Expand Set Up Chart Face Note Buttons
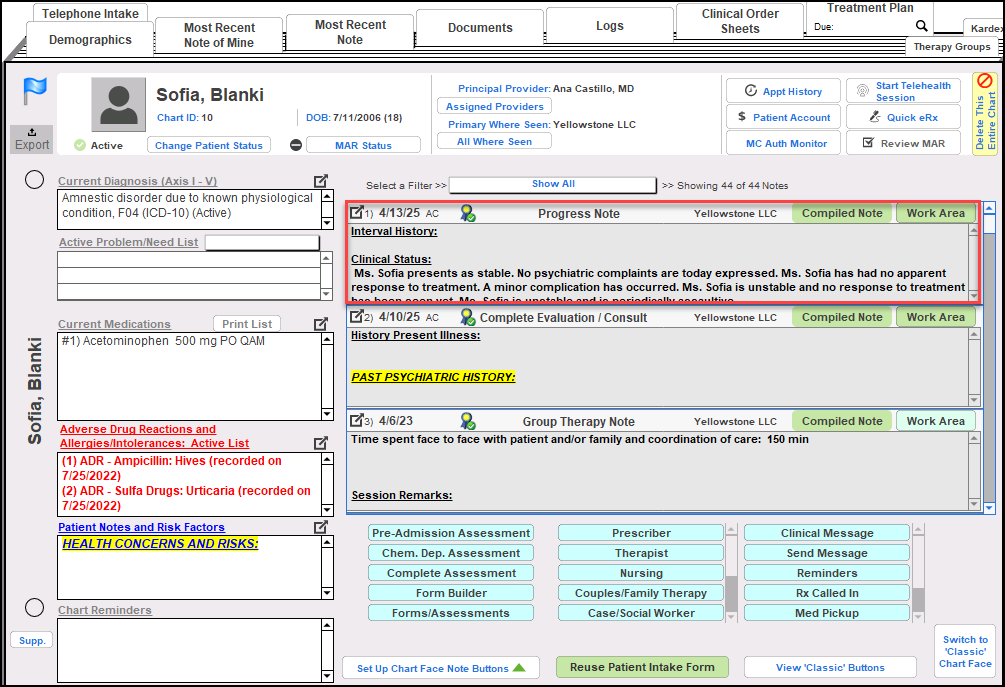 (441, 668)
